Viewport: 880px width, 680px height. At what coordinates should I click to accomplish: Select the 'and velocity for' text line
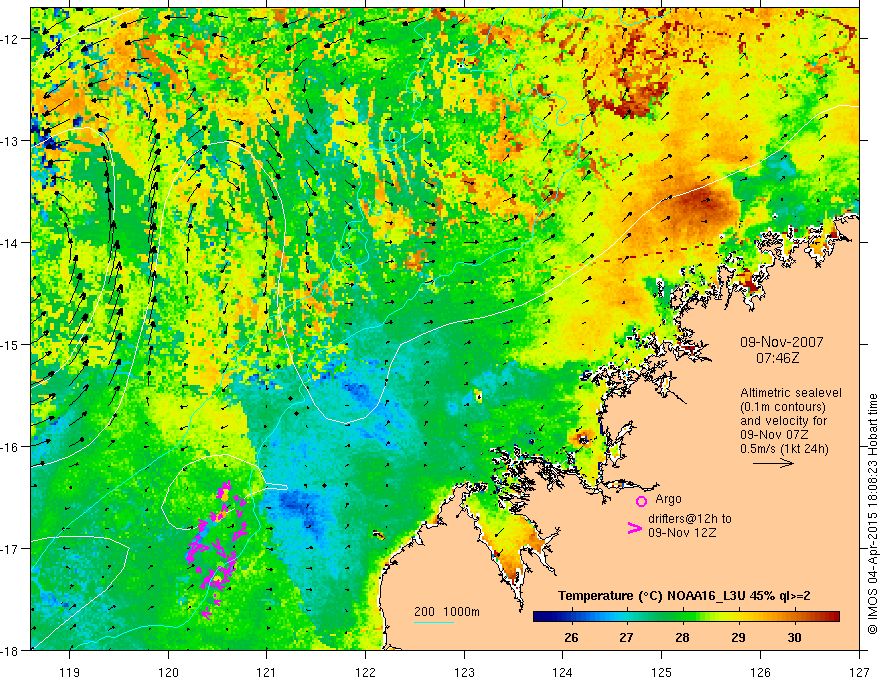pyautogui.click(x=783, y=421)
